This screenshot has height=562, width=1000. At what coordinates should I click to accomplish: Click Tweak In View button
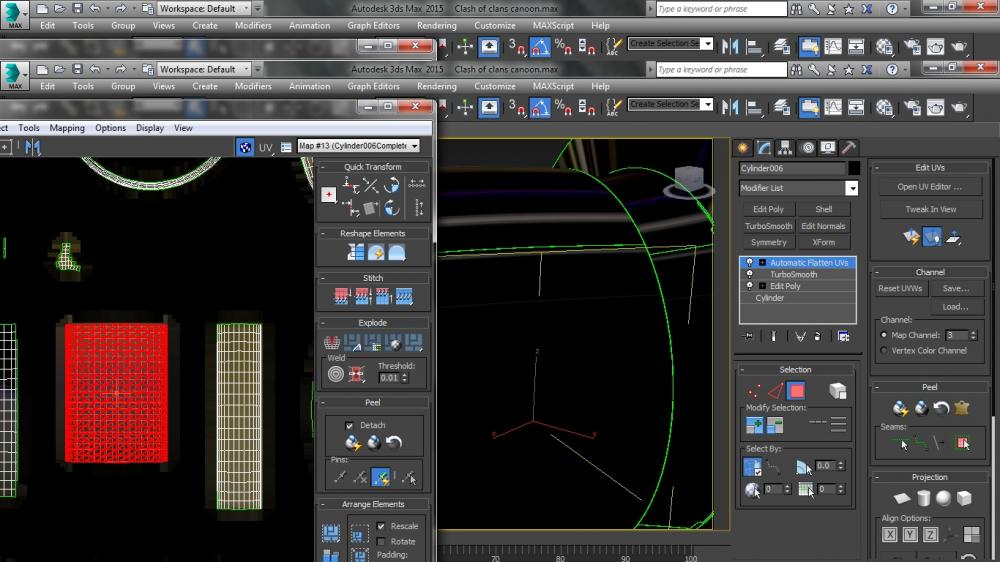[930, 209]
